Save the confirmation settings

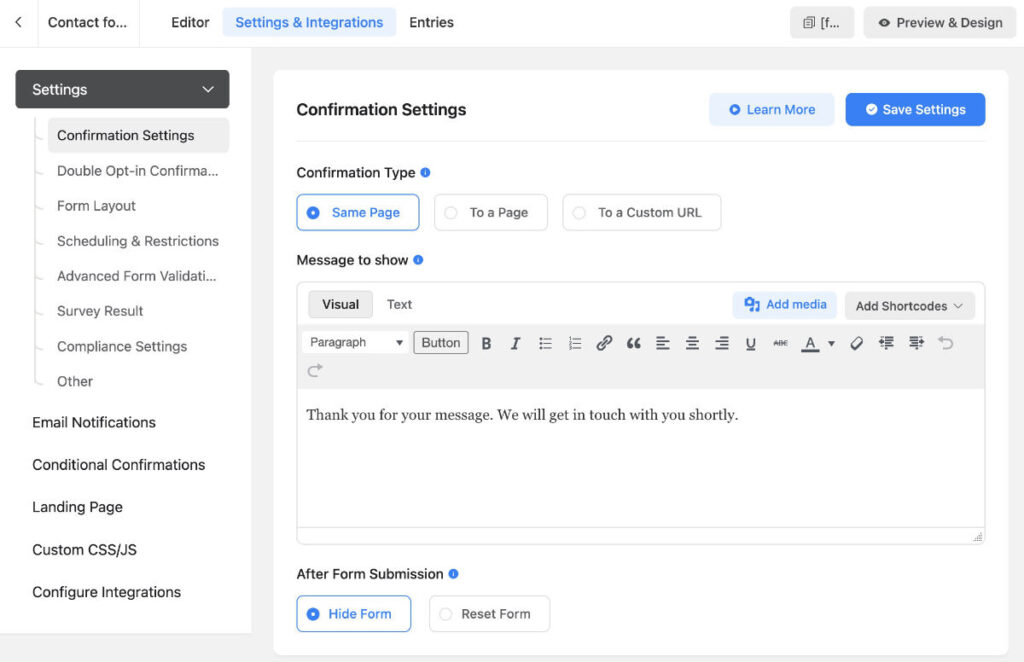[x=914, y=110]
